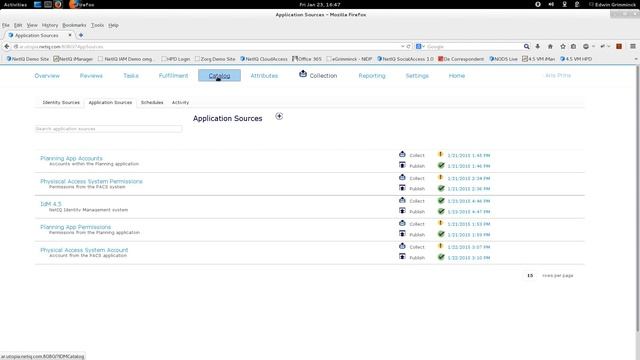Open the Help menu
The height and width of the screenshot is (360, 640).
coord(113,25)
